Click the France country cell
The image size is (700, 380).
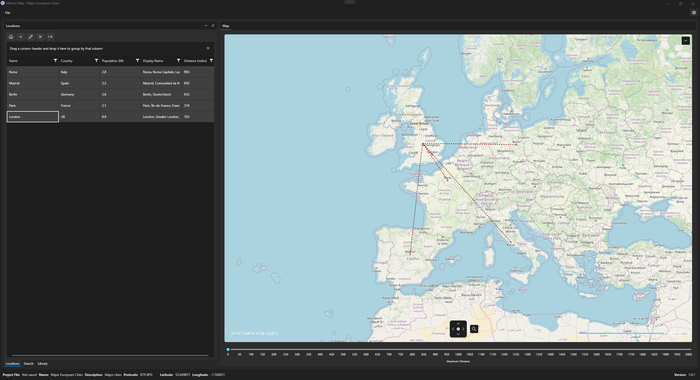[x=79, y=105]
